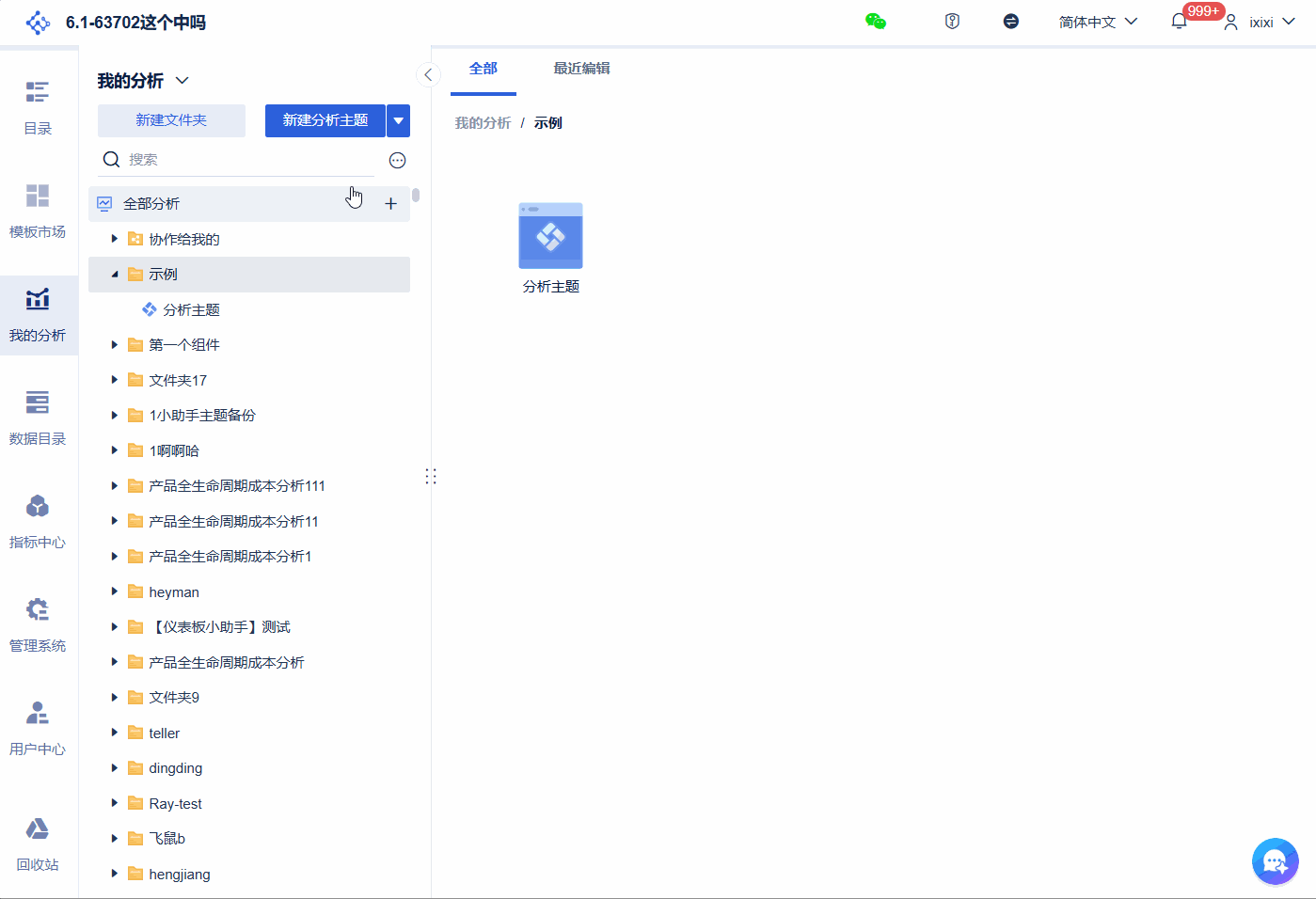The image size is (1316, 899).
Task: Open the WeChat icon in header
Action: 876,22
